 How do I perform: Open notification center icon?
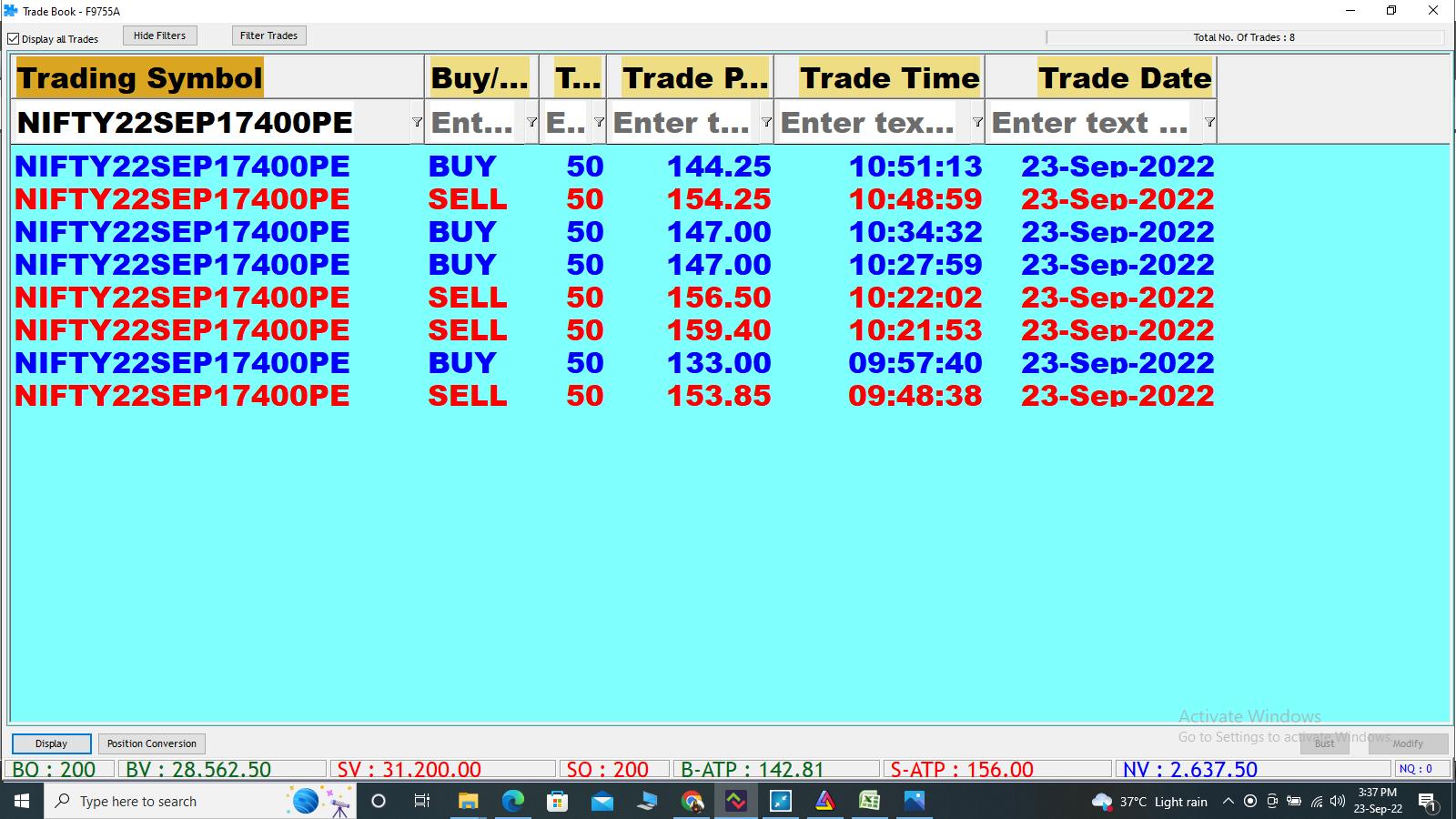pyautogui.click(x=1427, y=802)
